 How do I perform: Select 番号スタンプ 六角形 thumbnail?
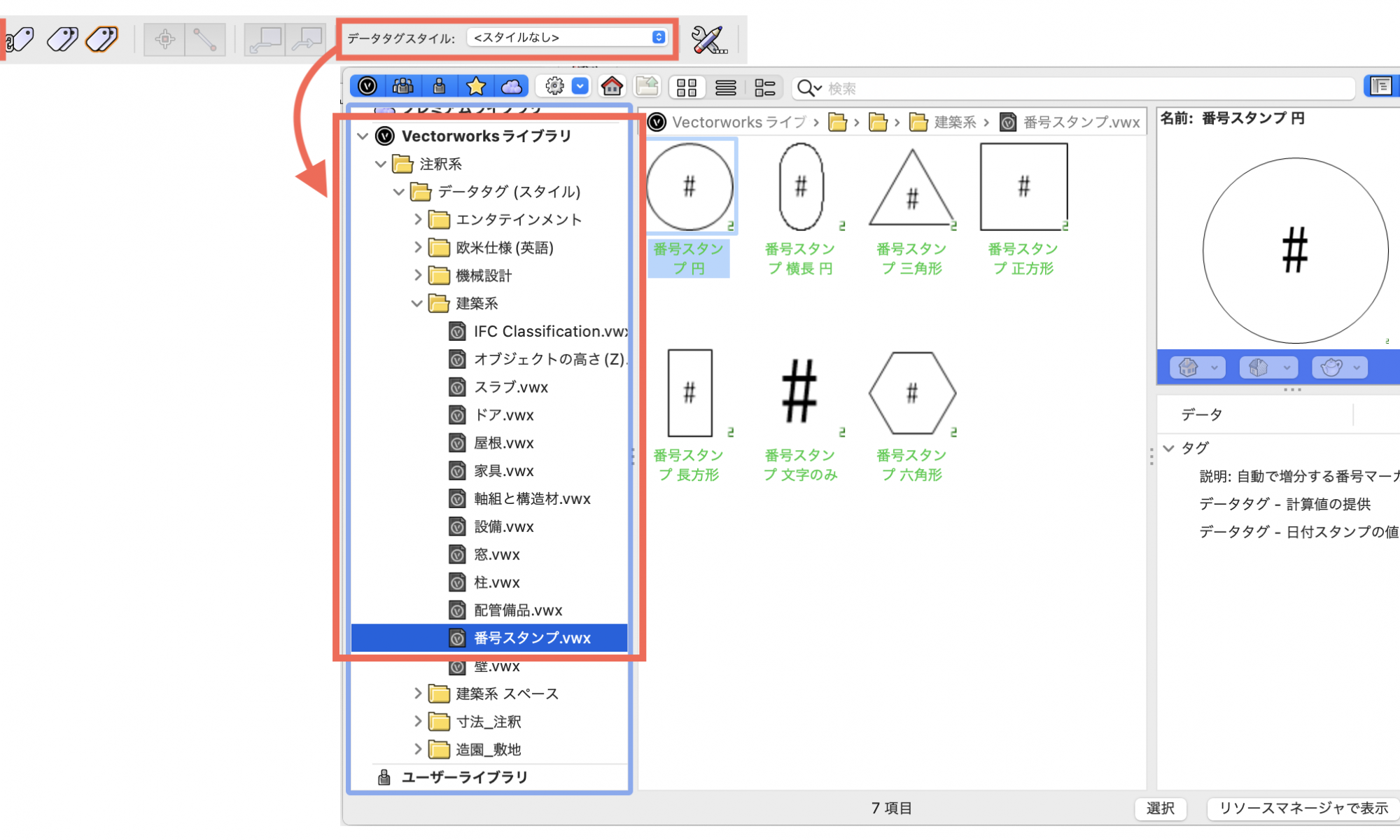pyautogui.click(x=912, y=393)
